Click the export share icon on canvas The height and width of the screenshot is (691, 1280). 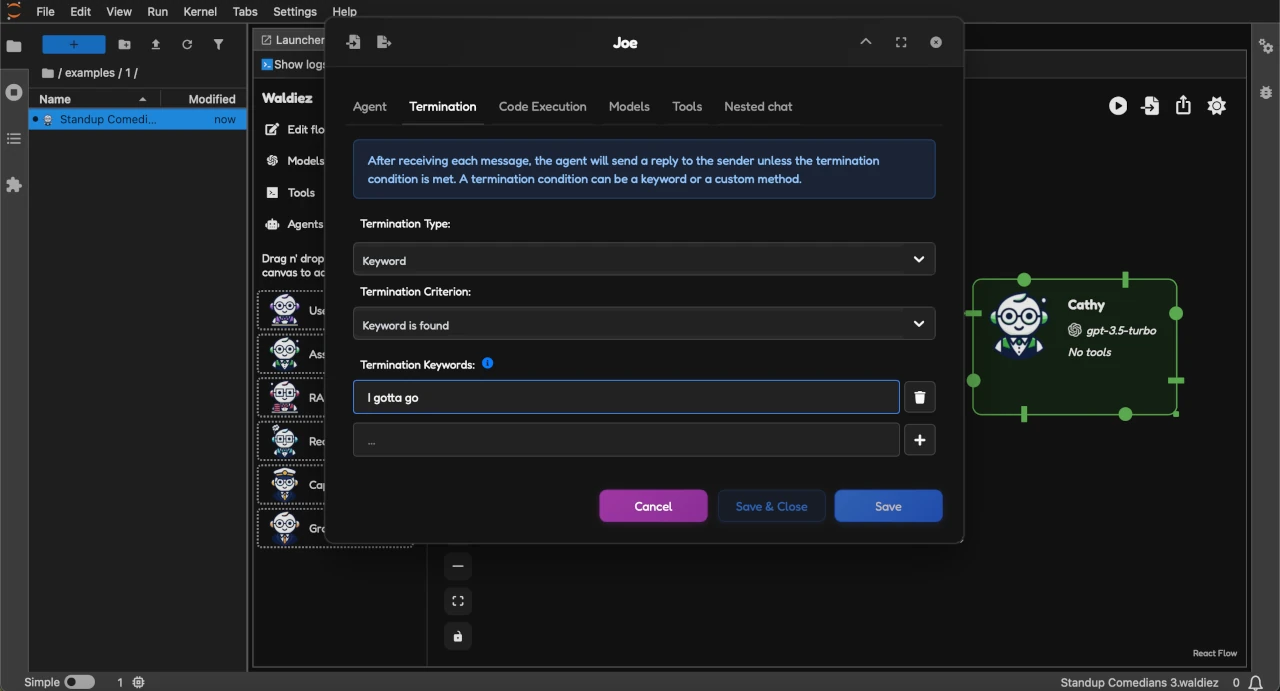tap(1183, 106)
